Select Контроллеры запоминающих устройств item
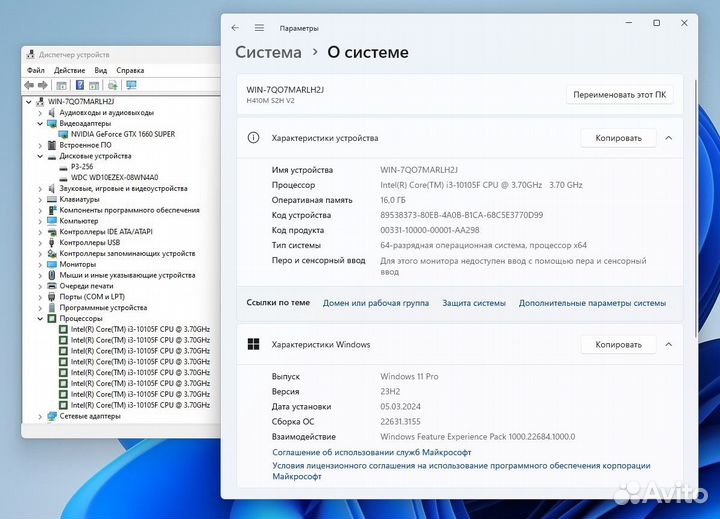 click(x=127, y=254)
